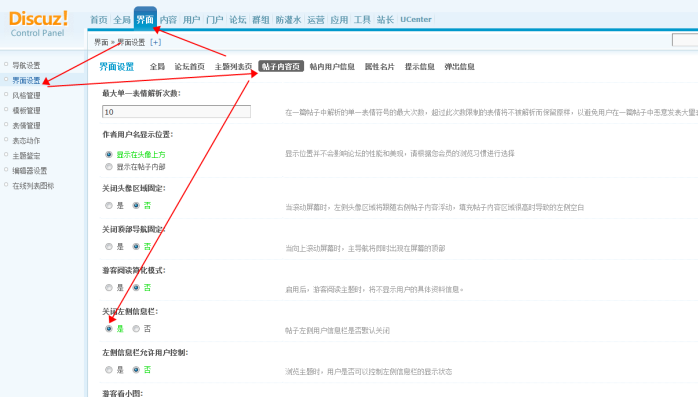Open the 防灌水 top navigation menu
This screenshot has width=698, height=398.
pyautogui.click(x=288, y=20)
